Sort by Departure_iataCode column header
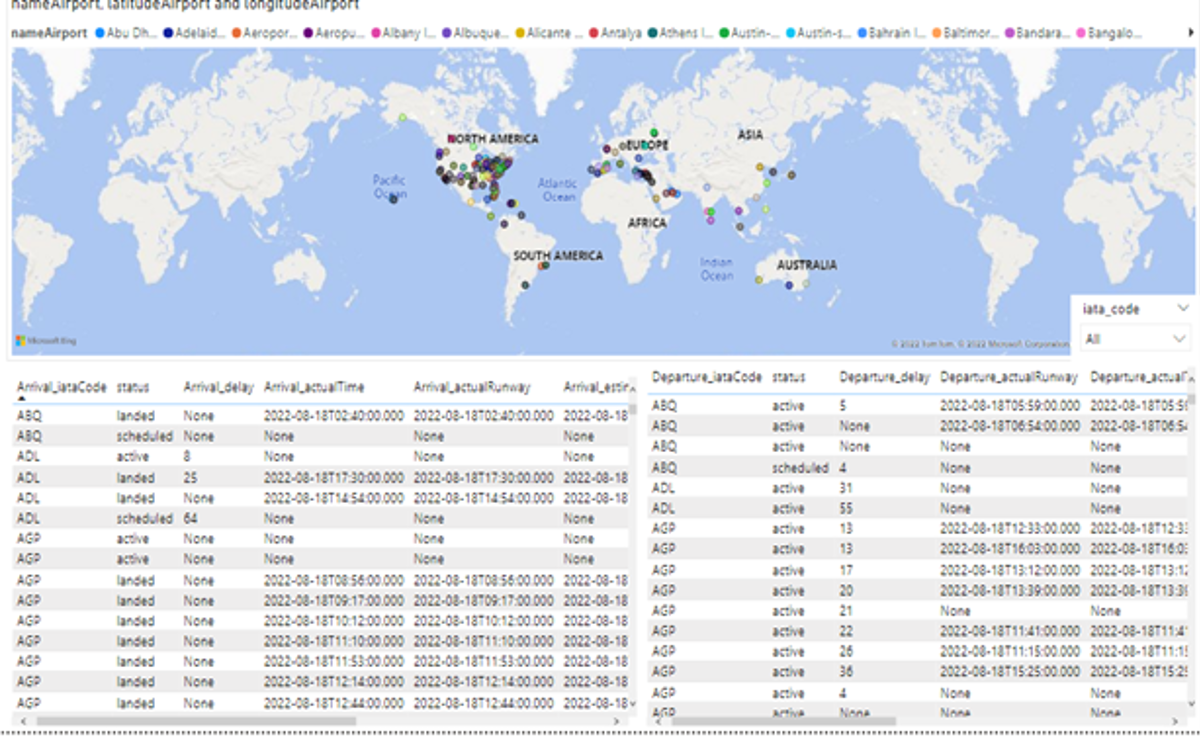Screen dimensions: 1200x737 (706, 378)
